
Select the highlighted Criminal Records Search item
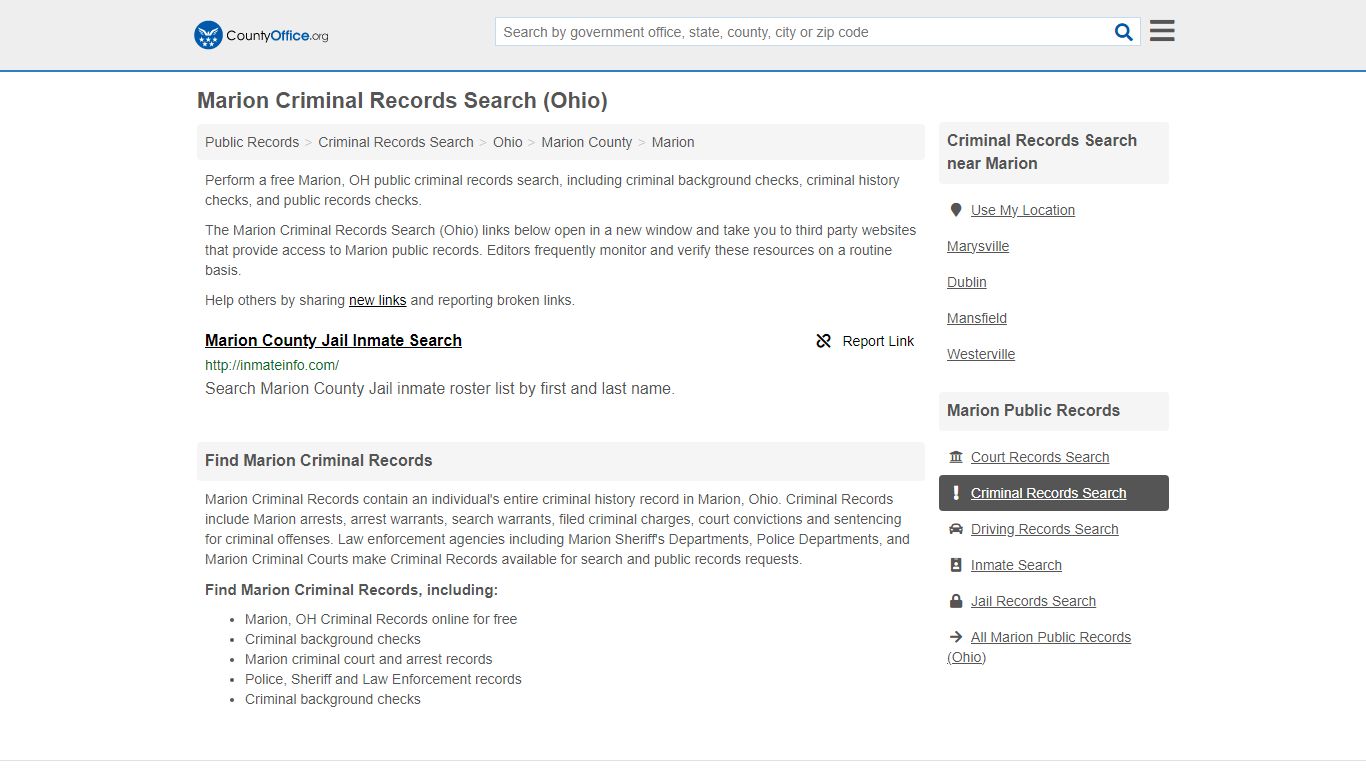[x=1054, y=493]
